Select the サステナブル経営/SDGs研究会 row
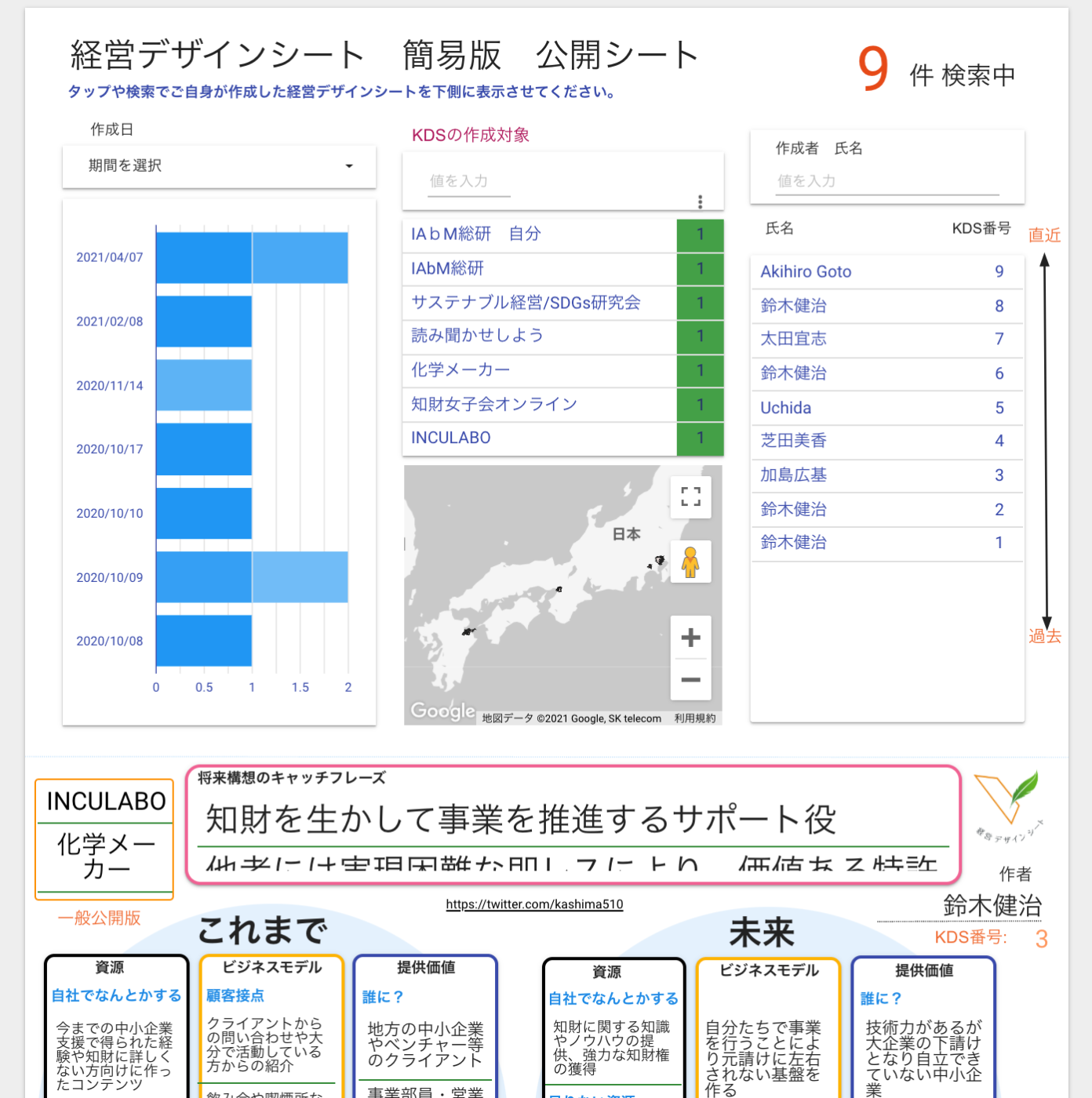 (x=562, y=303)
